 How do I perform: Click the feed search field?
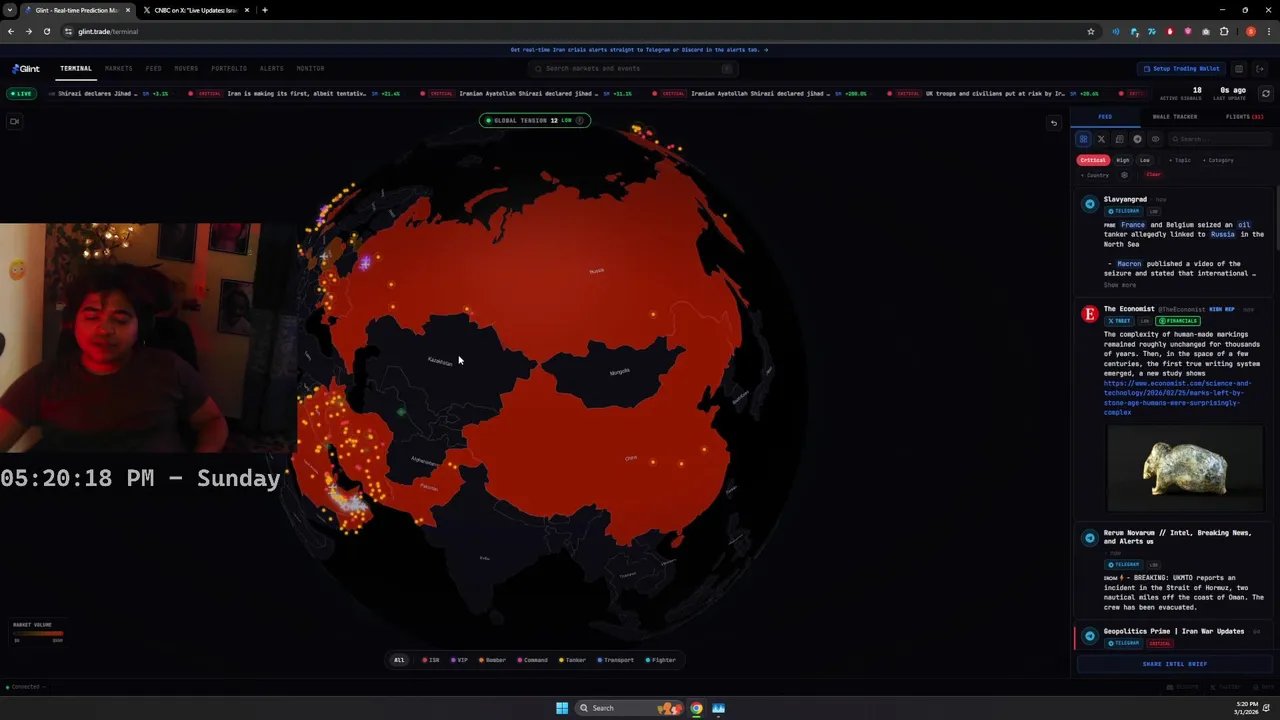1219,139
